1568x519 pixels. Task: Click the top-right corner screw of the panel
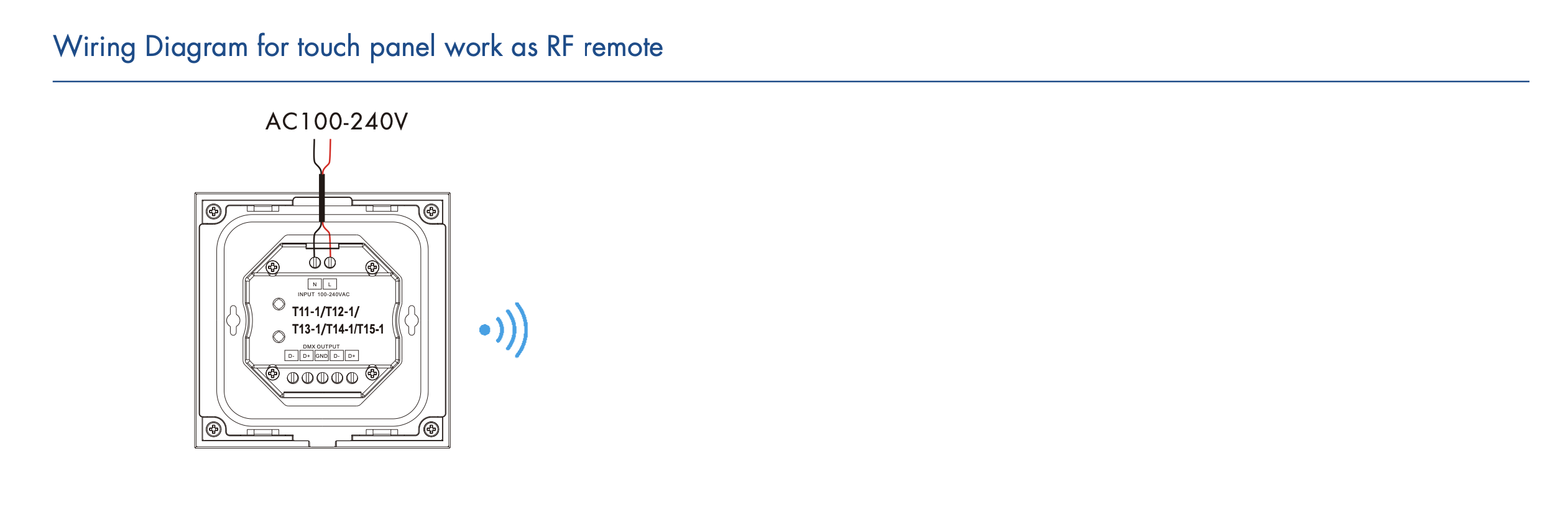431,212
